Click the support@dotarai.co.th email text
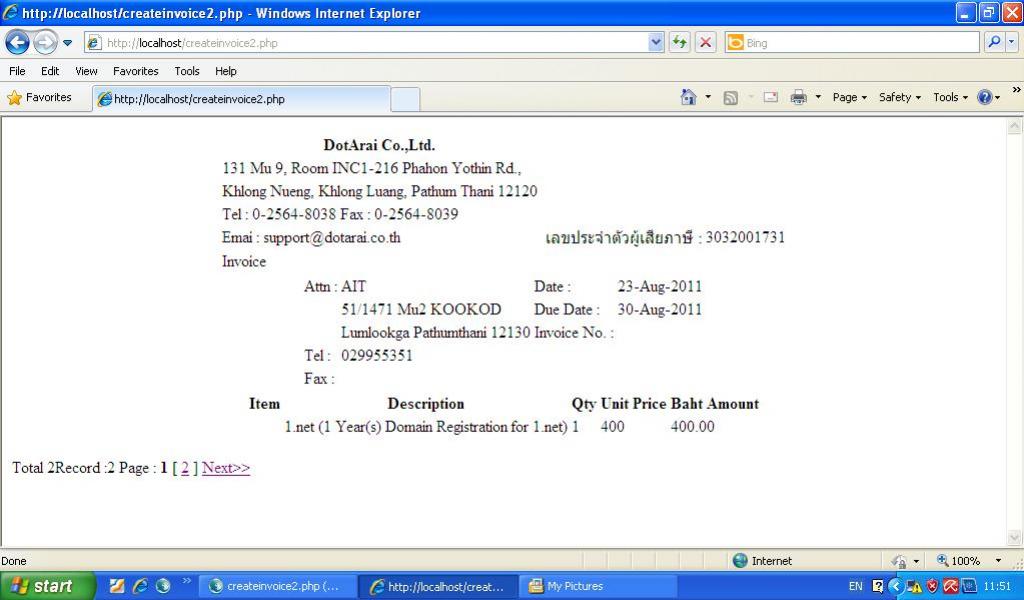The width and height of the screenshot is (1024, 600). click(332, 238)
